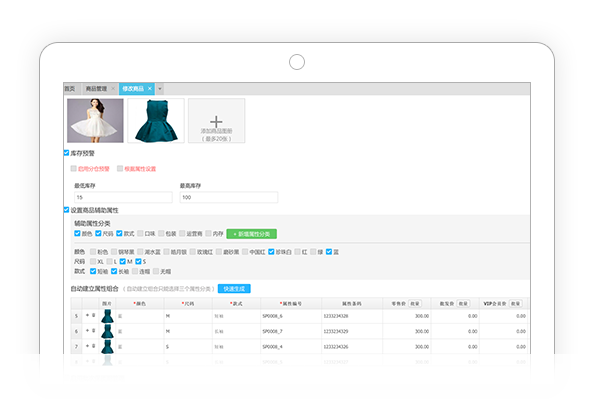This screenshot has height=399, width=594.
Task: Close the 商品管理 tab with its X
Action: click(x=113, y=89)
